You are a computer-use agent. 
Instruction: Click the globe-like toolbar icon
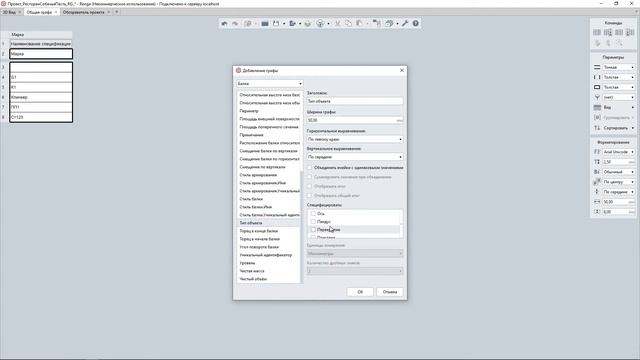(320, 24)
